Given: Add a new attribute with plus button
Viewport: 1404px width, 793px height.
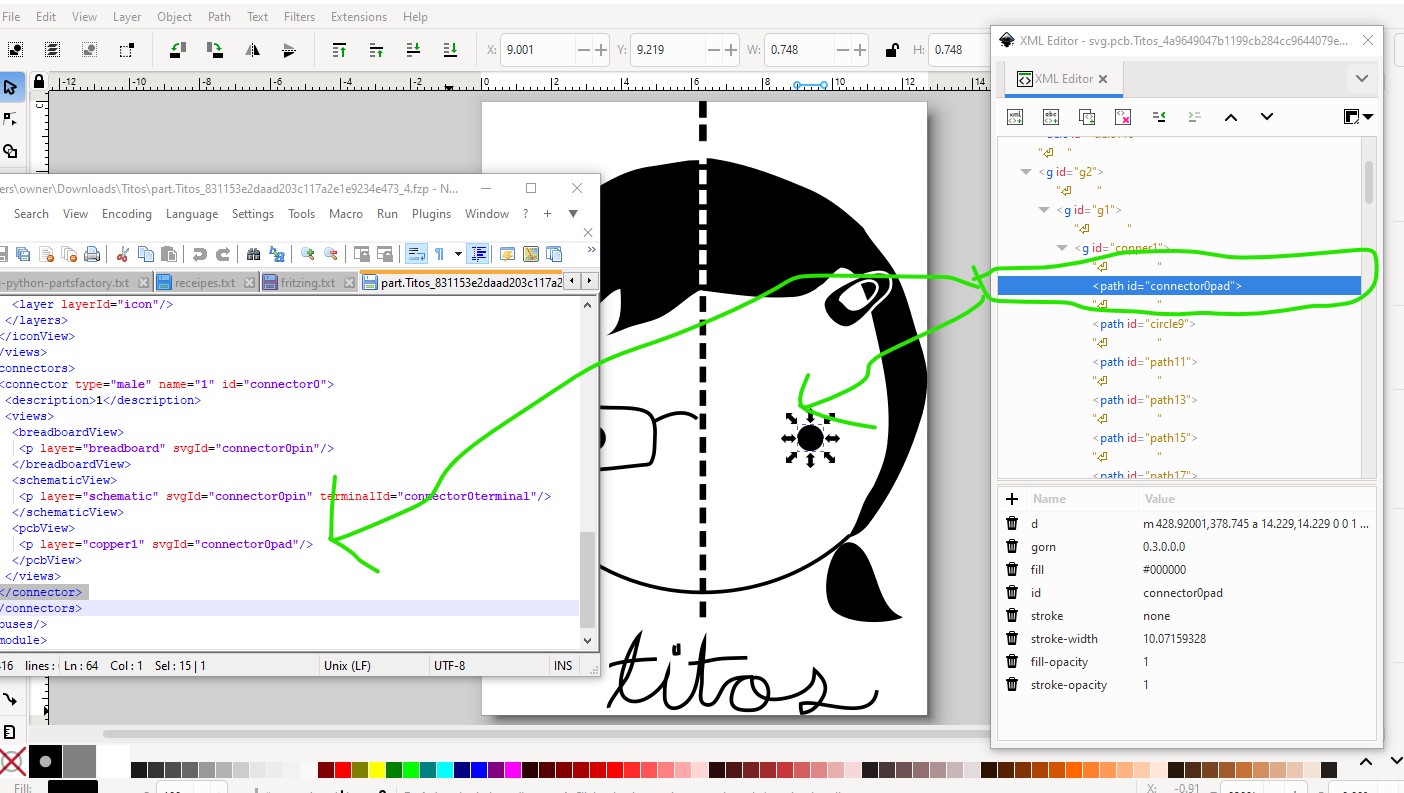Looking at the screenshot, I should click(1012, 499).
